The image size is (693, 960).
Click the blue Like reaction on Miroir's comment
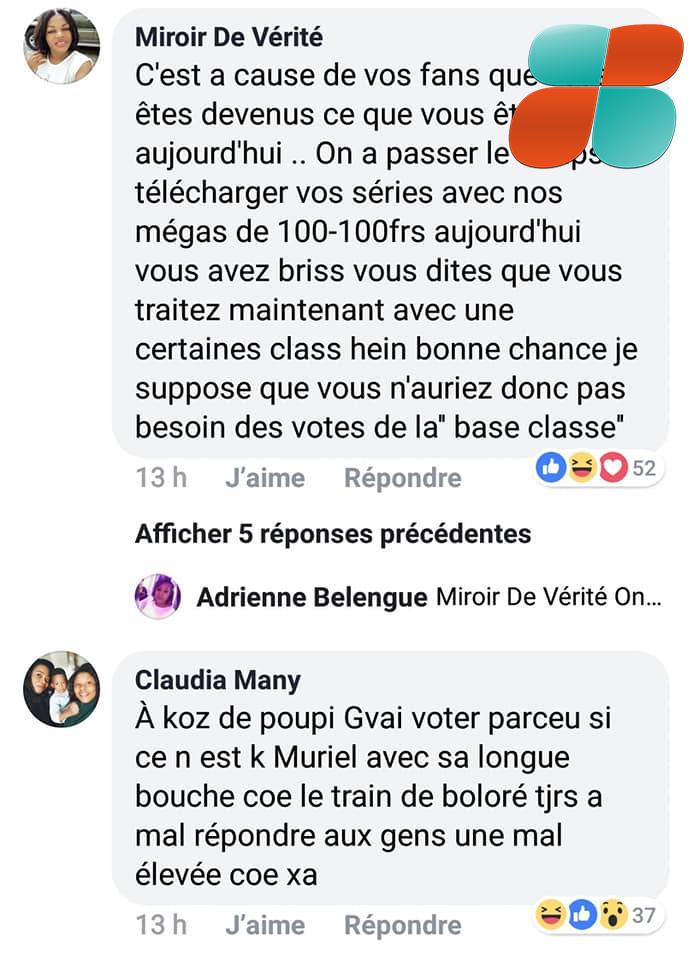point(553,467)
